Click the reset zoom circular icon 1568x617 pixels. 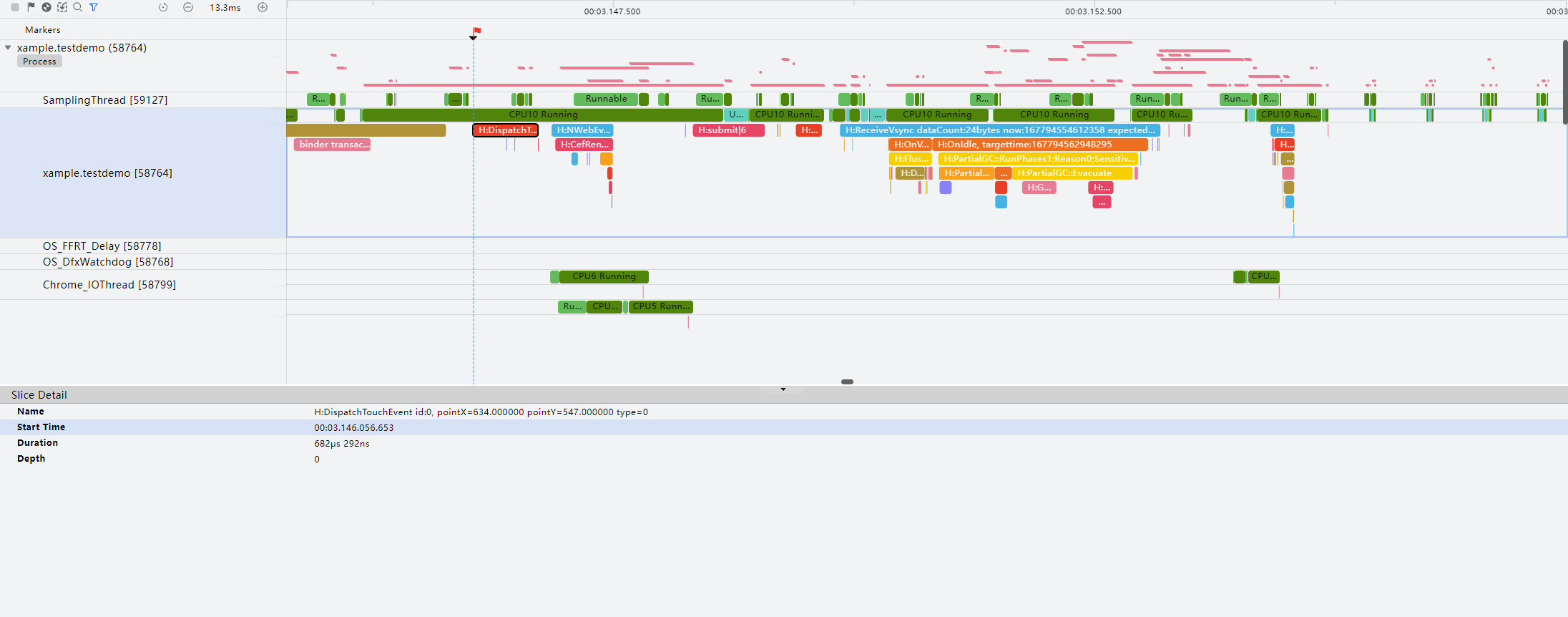click(x=163, y=7)
